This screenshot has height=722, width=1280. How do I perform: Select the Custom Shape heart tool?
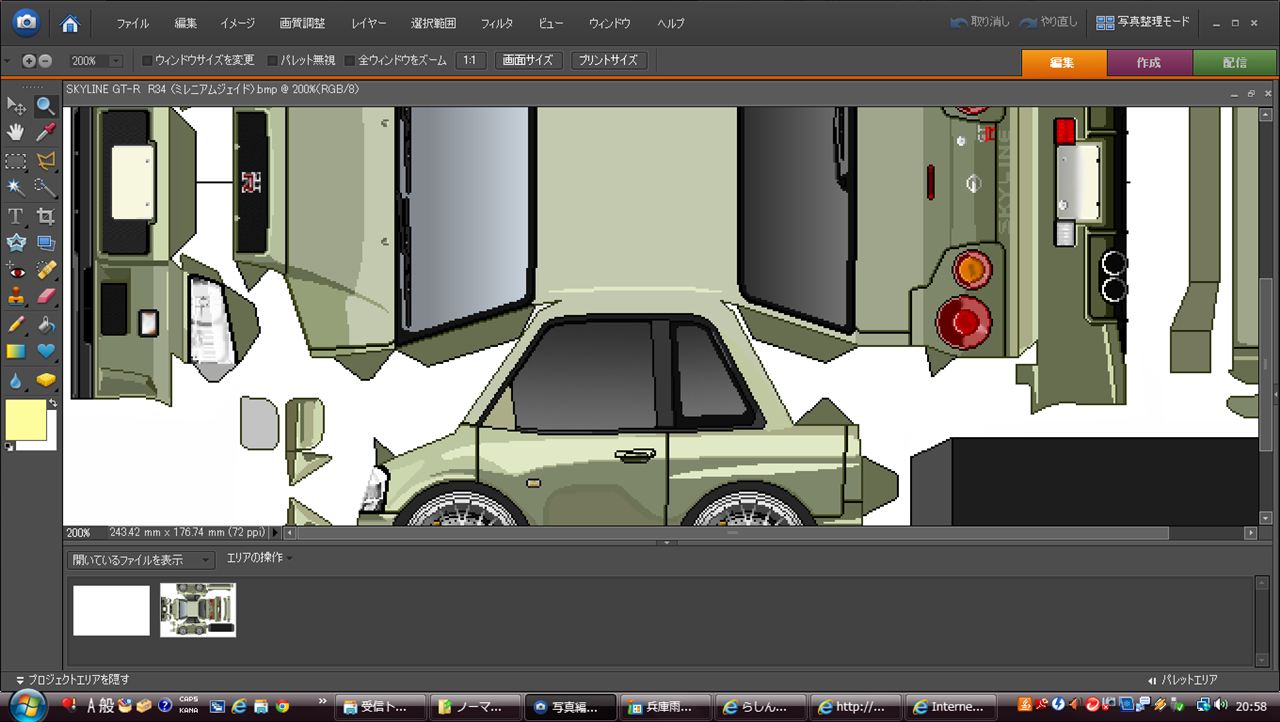pos(46,351)
